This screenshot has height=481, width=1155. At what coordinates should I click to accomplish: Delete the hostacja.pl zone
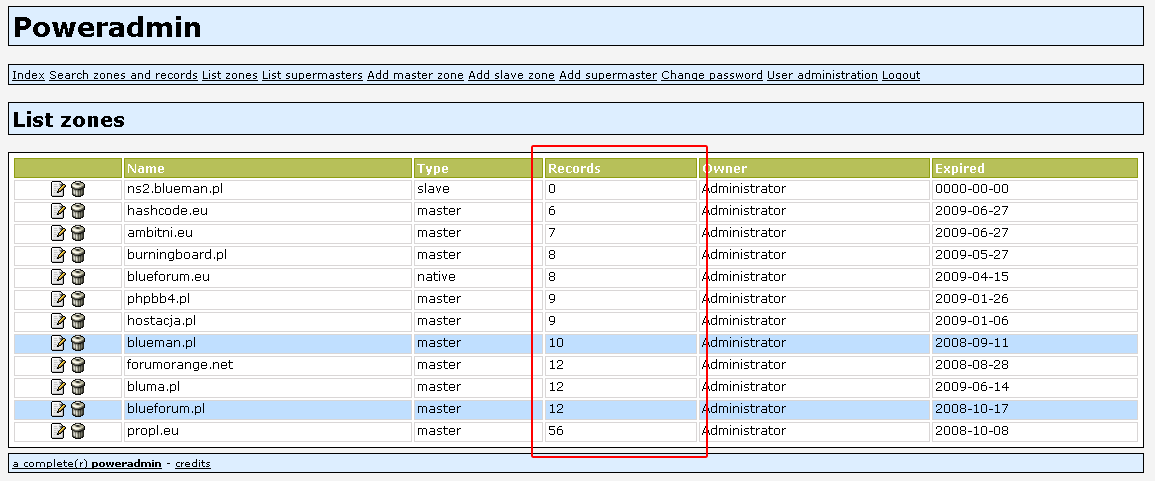click(77, 321)
